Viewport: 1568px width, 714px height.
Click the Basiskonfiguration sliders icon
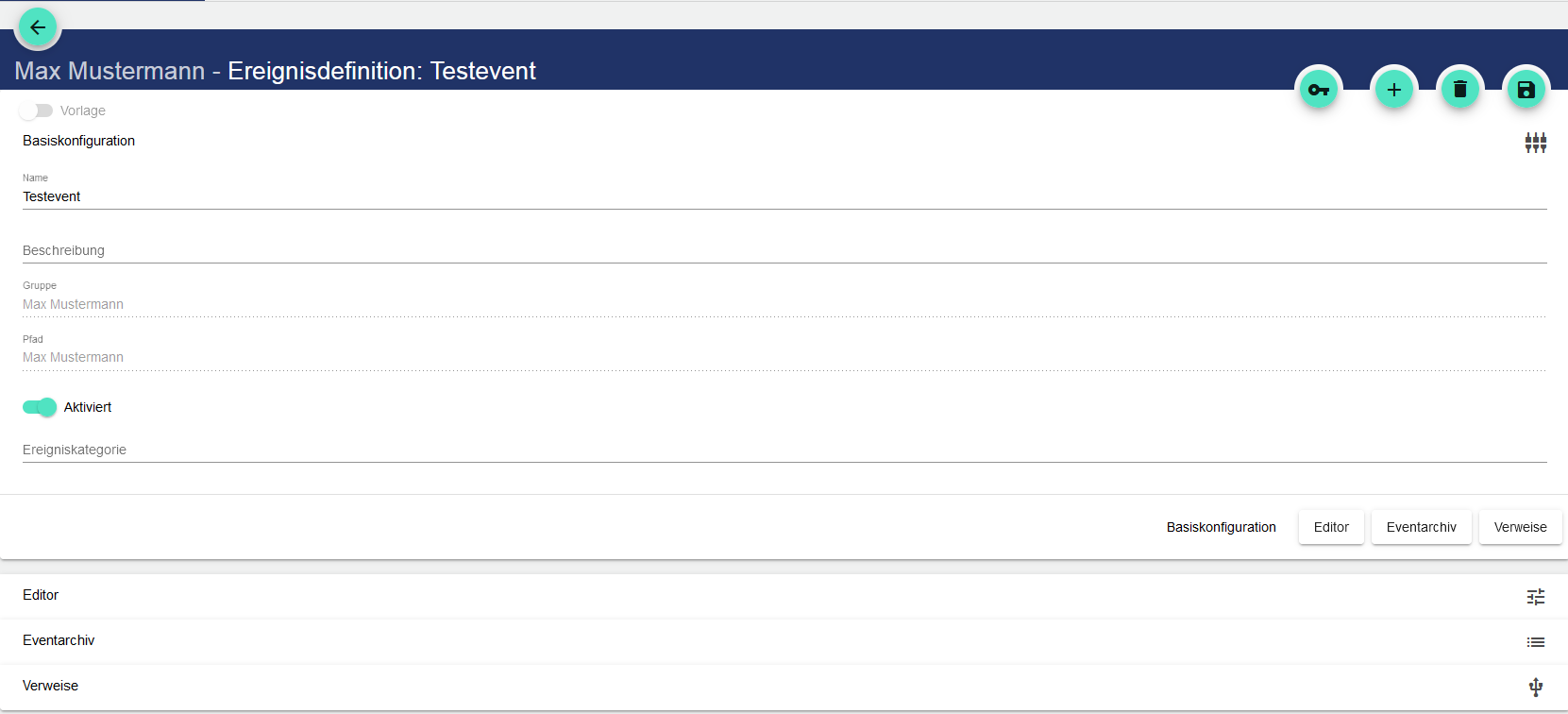(x=1536, y=143)
